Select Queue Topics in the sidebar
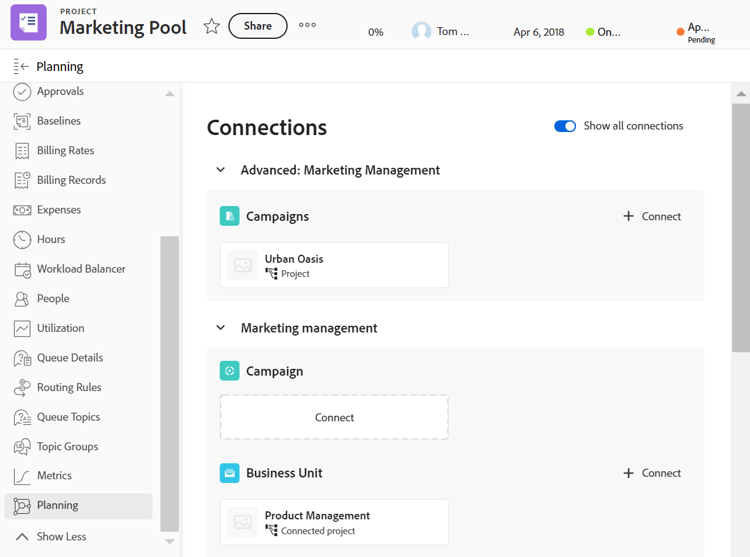Viewport: 750px width, 557px height. (x=68, y=417)
